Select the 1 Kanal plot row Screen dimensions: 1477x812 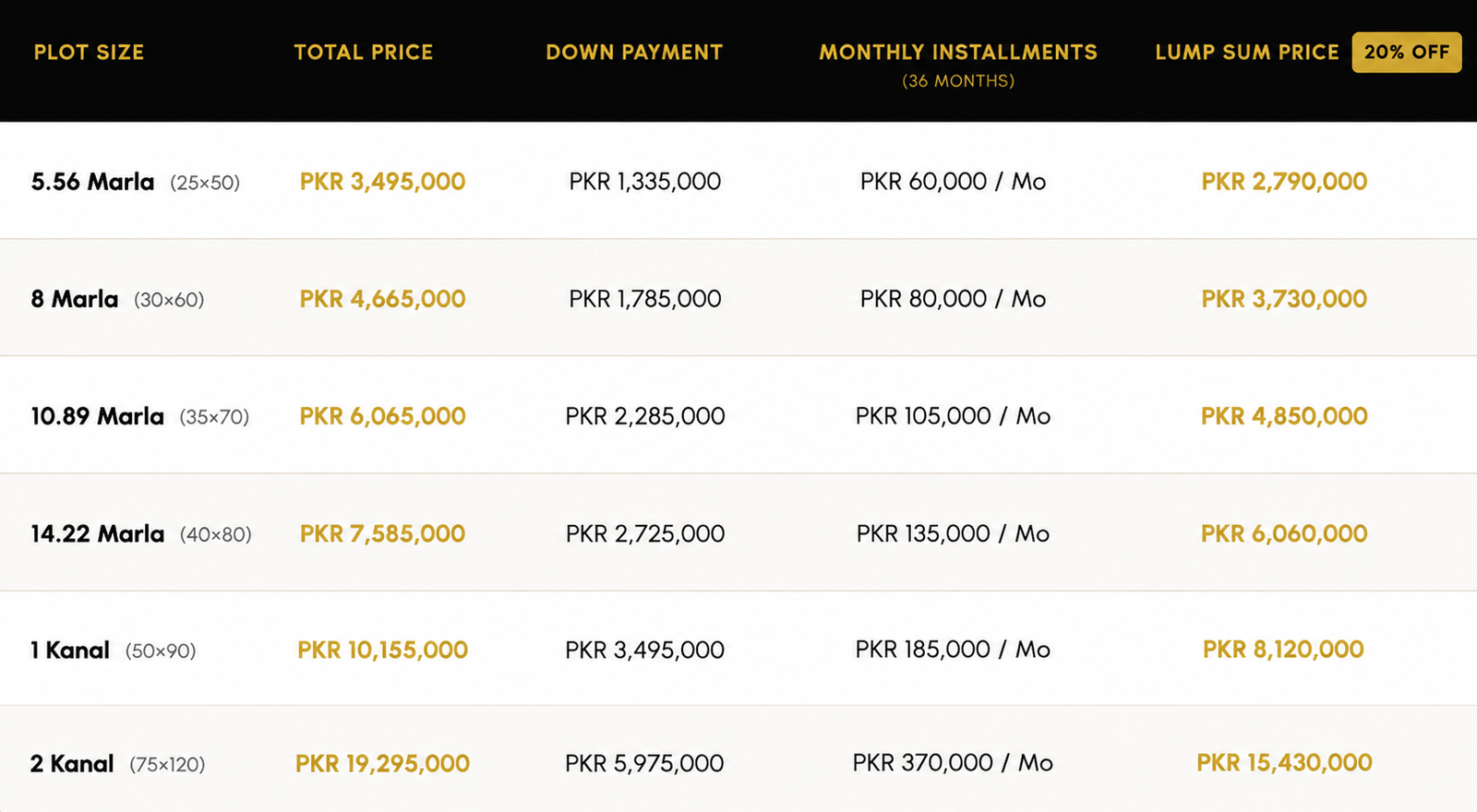tap(738, 649)
